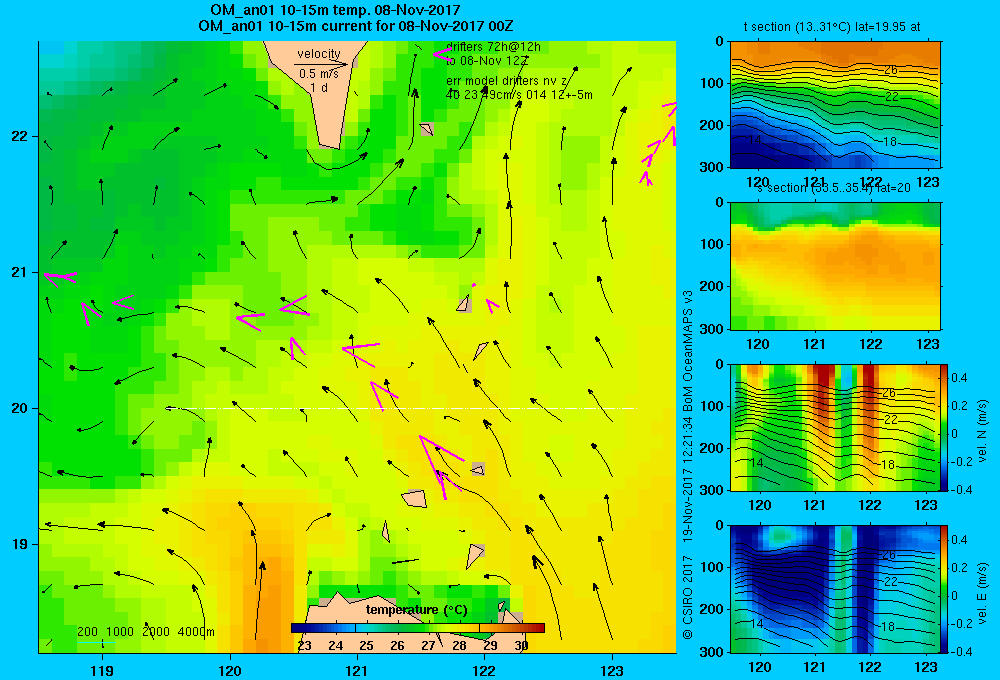
Task: Click depth label 300 on the temperature section axis
Action: pos(712,167)
